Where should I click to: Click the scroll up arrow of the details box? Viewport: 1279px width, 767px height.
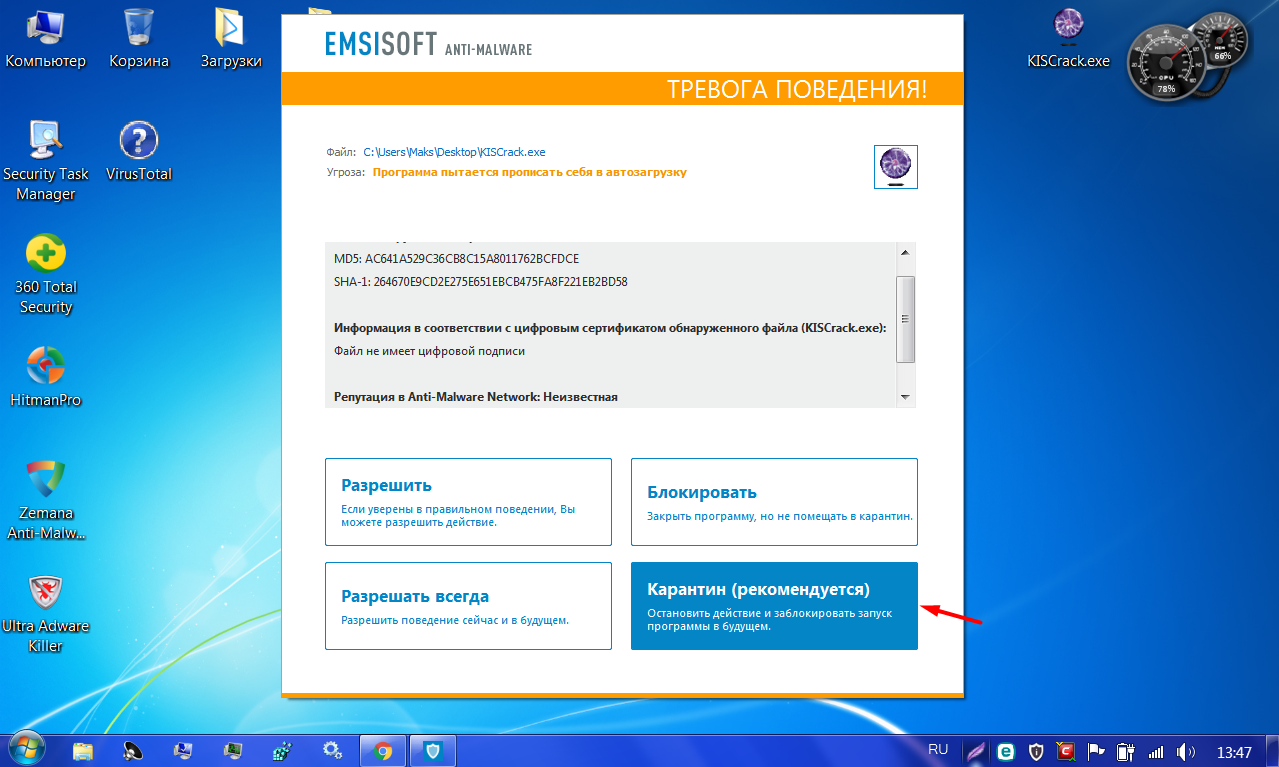click(x=906, y=252)
